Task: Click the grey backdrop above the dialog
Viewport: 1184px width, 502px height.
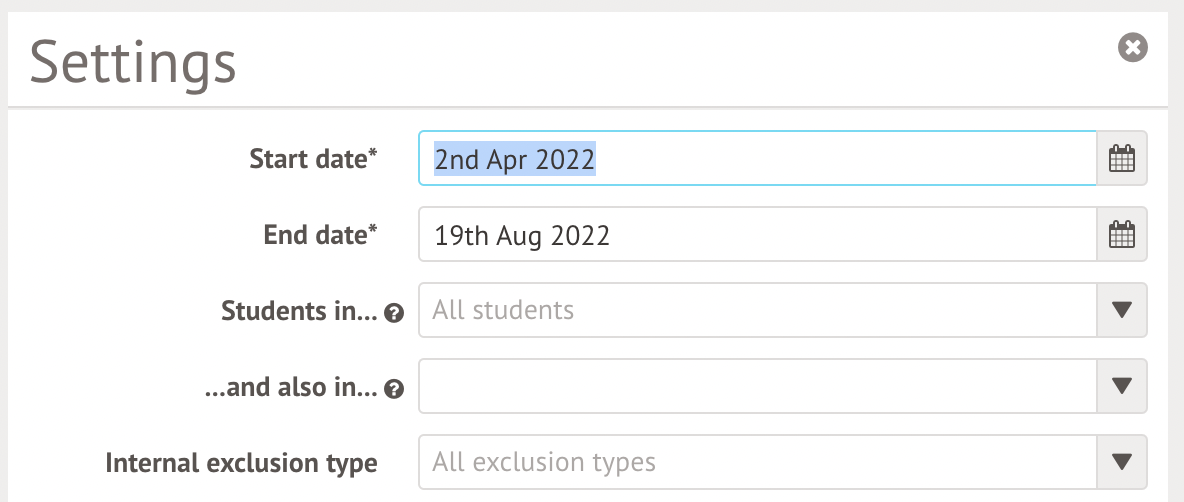Action: pos(592,5)
